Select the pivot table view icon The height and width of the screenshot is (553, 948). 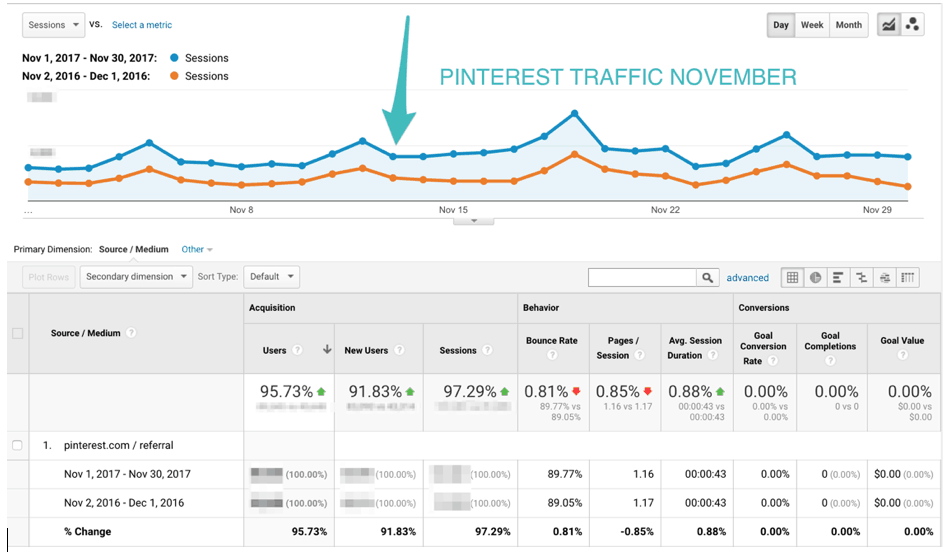click(x=907, y=277)
